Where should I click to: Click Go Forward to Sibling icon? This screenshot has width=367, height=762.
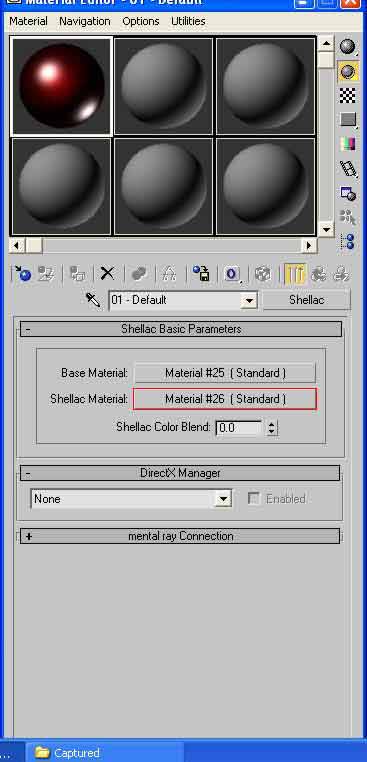341,274
